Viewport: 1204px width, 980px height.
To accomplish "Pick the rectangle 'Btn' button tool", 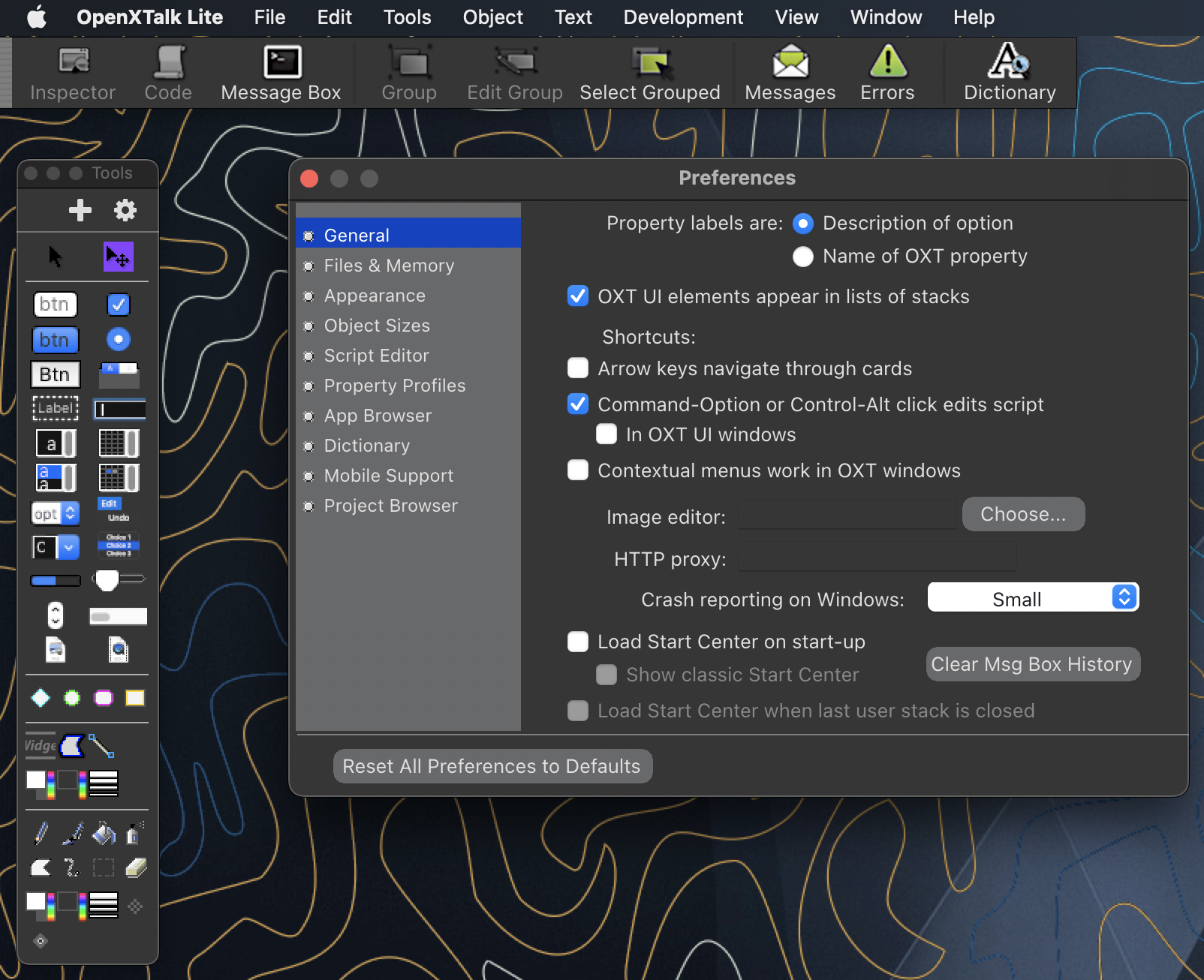I will 56,374.
